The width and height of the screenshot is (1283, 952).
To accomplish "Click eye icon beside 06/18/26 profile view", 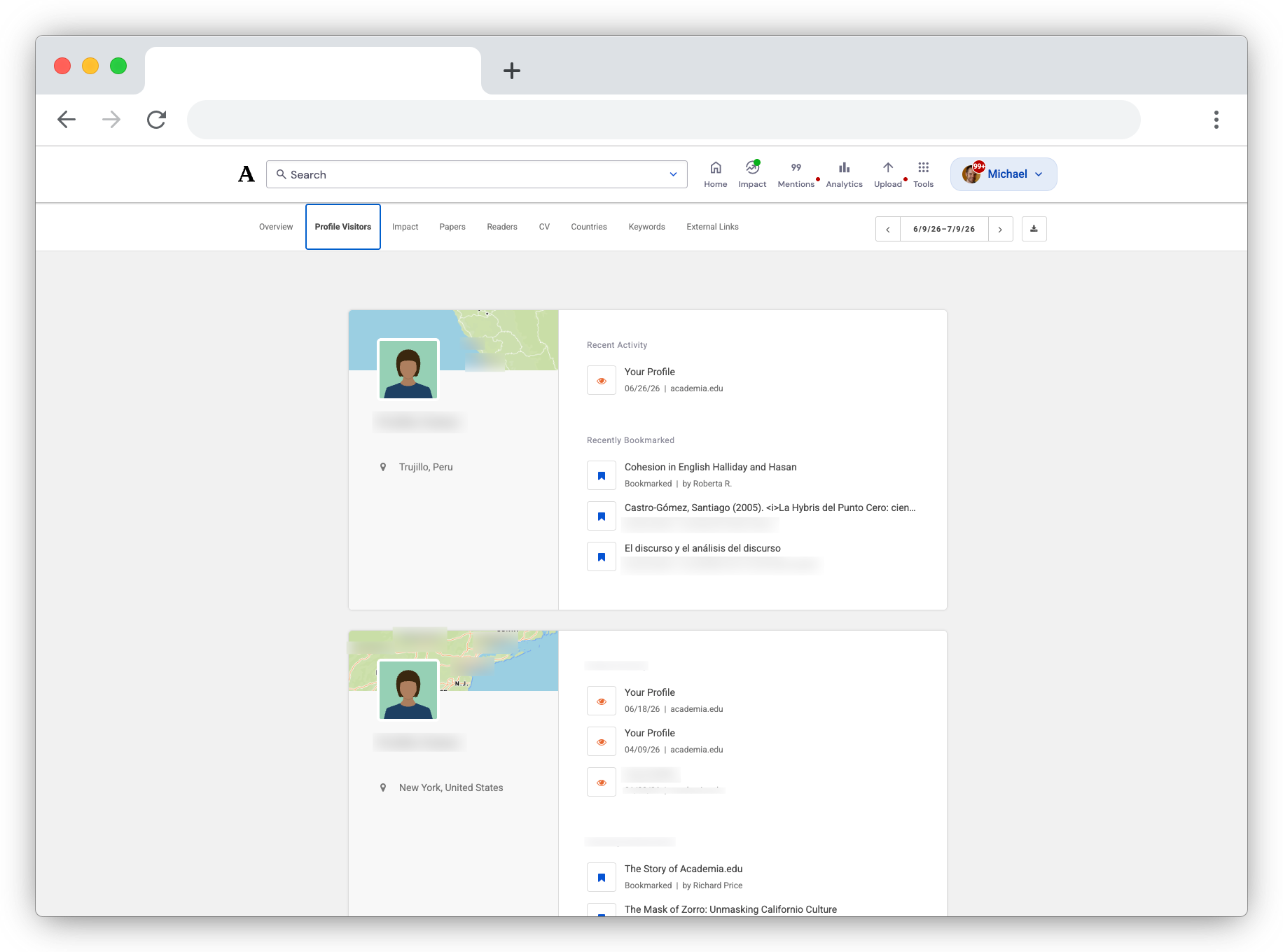I will pos(601,701).
